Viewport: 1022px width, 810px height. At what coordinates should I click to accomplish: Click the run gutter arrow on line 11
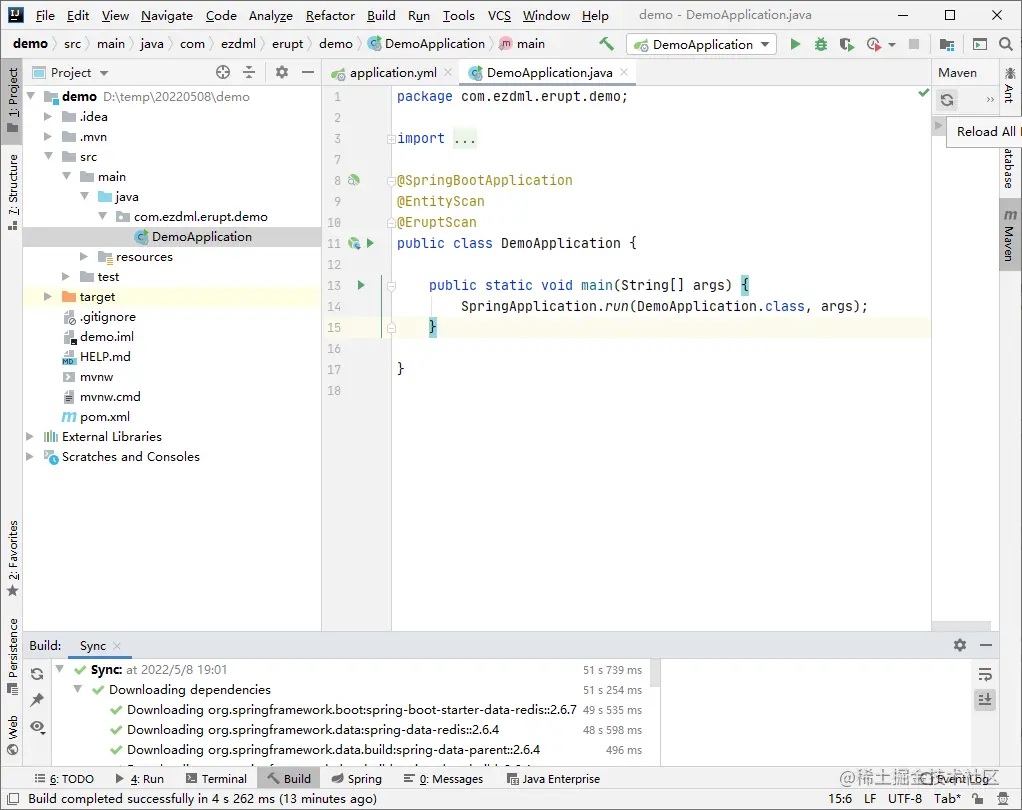[x=370, y=243]
